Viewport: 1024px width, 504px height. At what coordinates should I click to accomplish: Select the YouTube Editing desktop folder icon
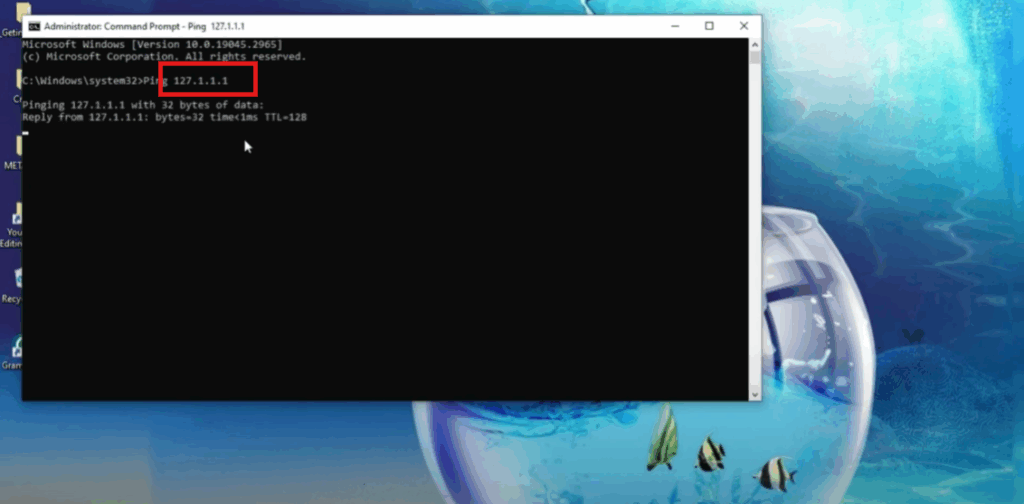click(13, 216)
